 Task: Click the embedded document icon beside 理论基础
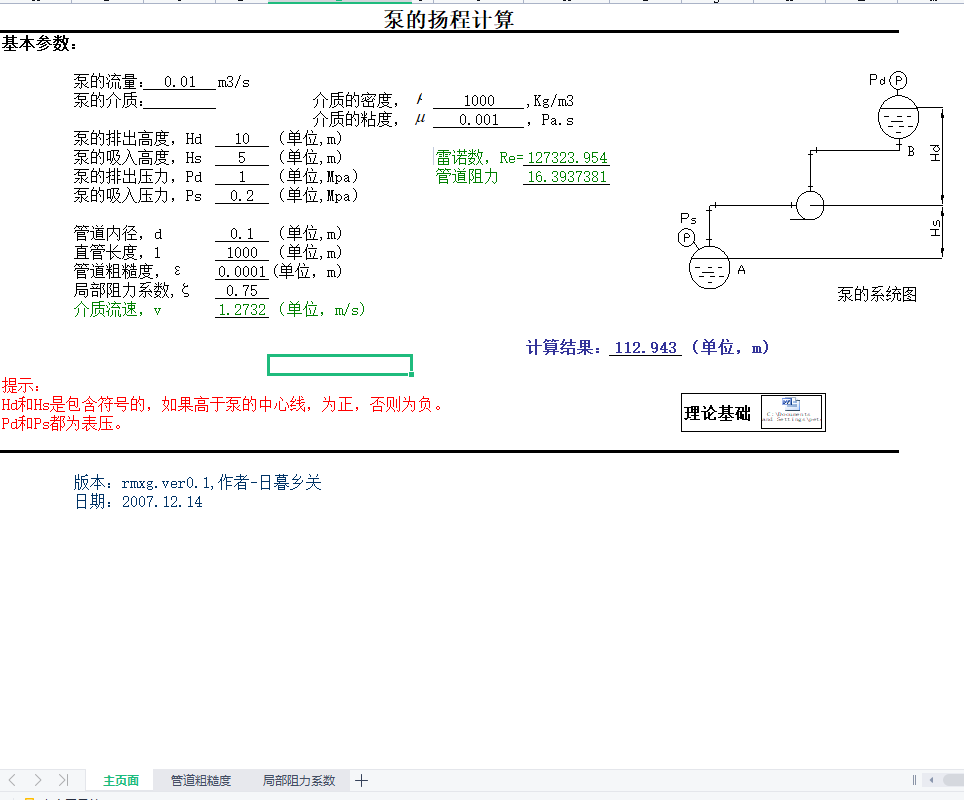[792, 412]
